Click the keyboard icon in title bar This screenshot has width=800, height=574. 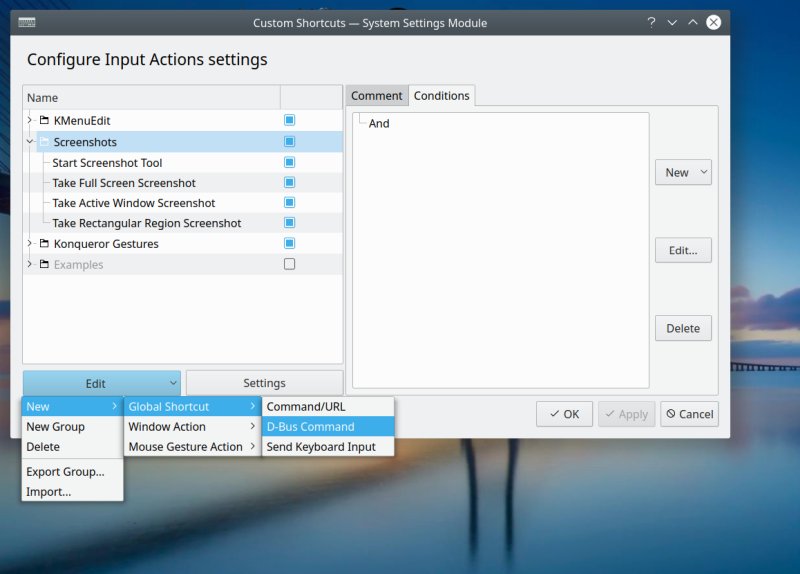click(28, 22)
